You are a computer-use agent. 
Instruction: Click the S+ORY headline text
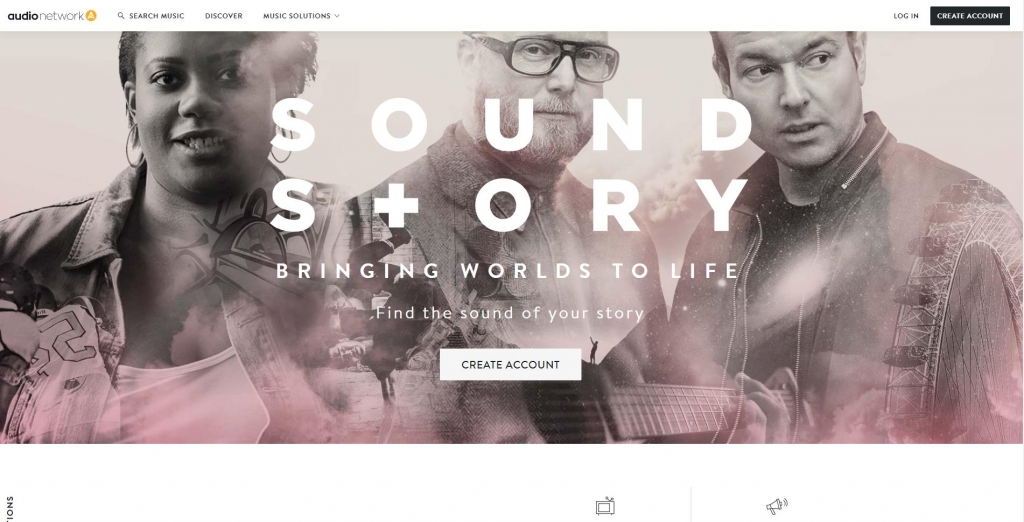click(x=509, y=204)
